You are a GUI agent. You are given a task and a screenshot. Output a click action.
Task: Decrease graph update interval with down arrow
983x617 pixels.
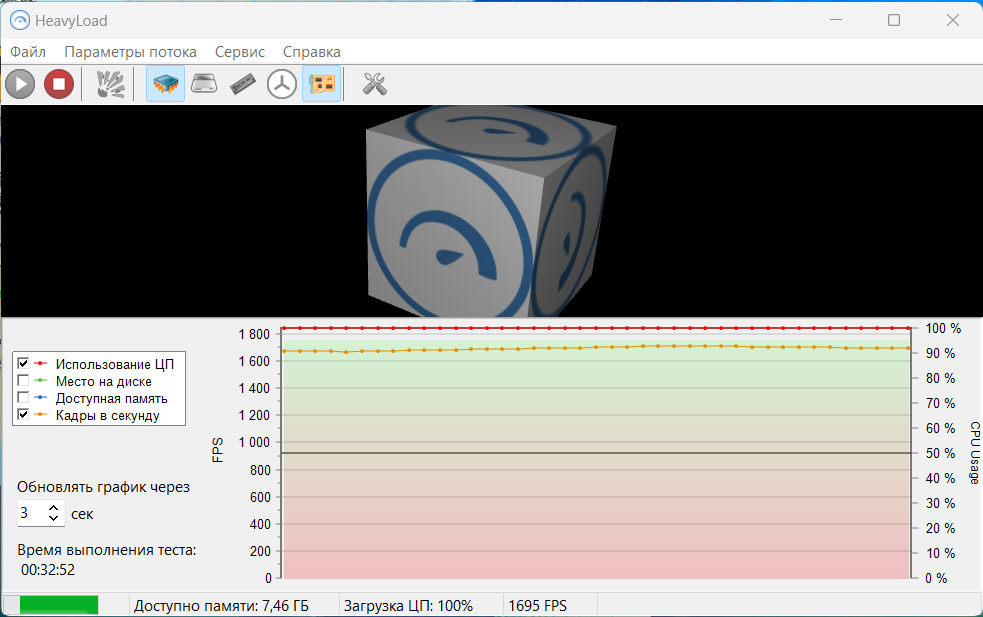(x=54, y=520)
